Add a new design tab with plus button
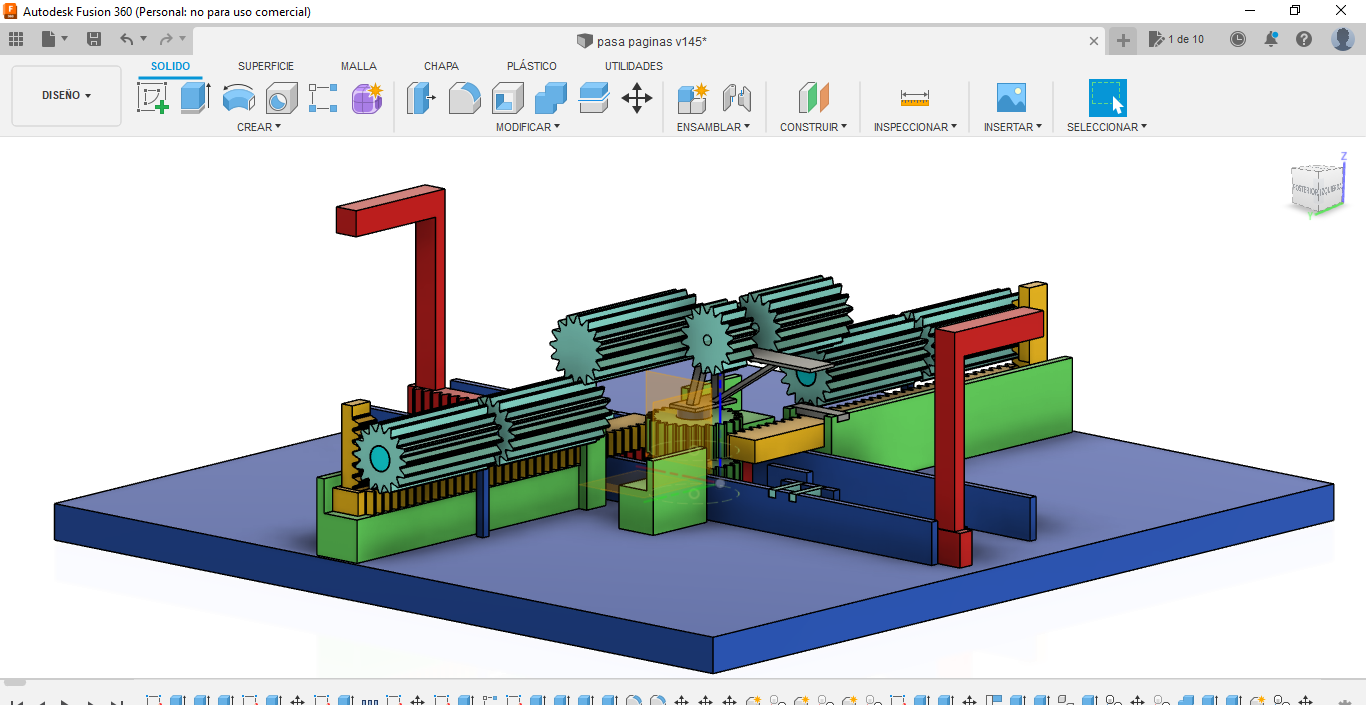 [x=1123, y=40]
